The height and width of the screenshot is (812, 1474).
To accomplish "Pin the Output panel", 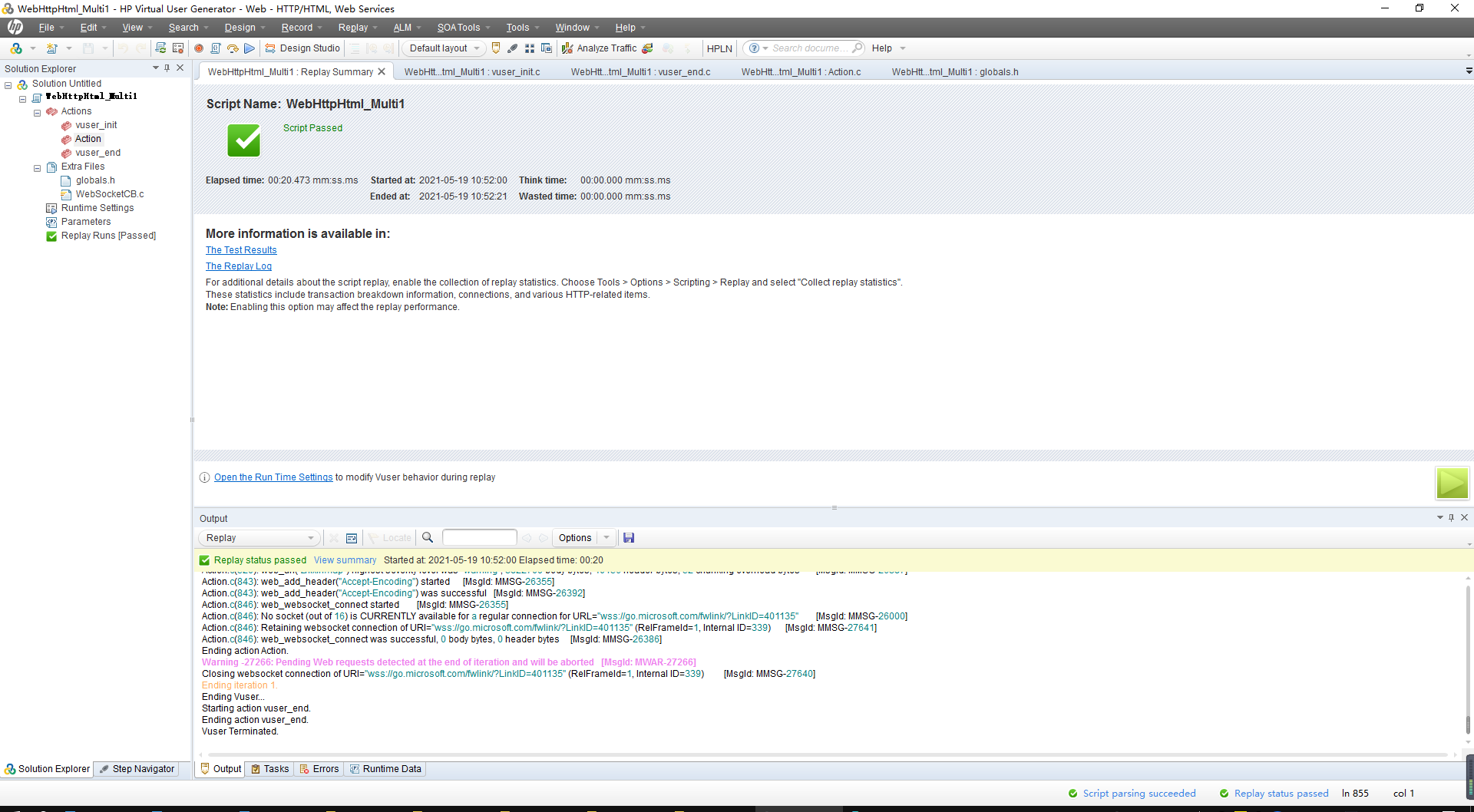I will click(1452, 518).
